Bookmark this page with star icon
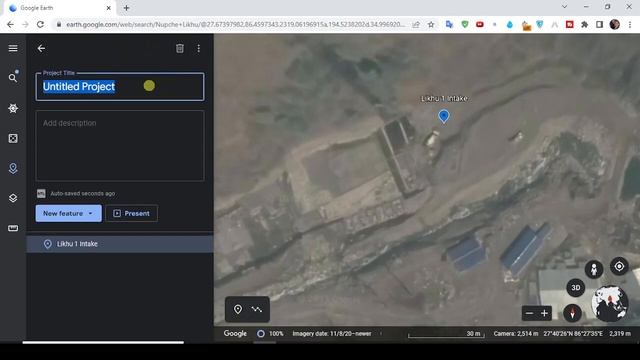The height and width of the screenshot is (360, 640). pos(431,24)
